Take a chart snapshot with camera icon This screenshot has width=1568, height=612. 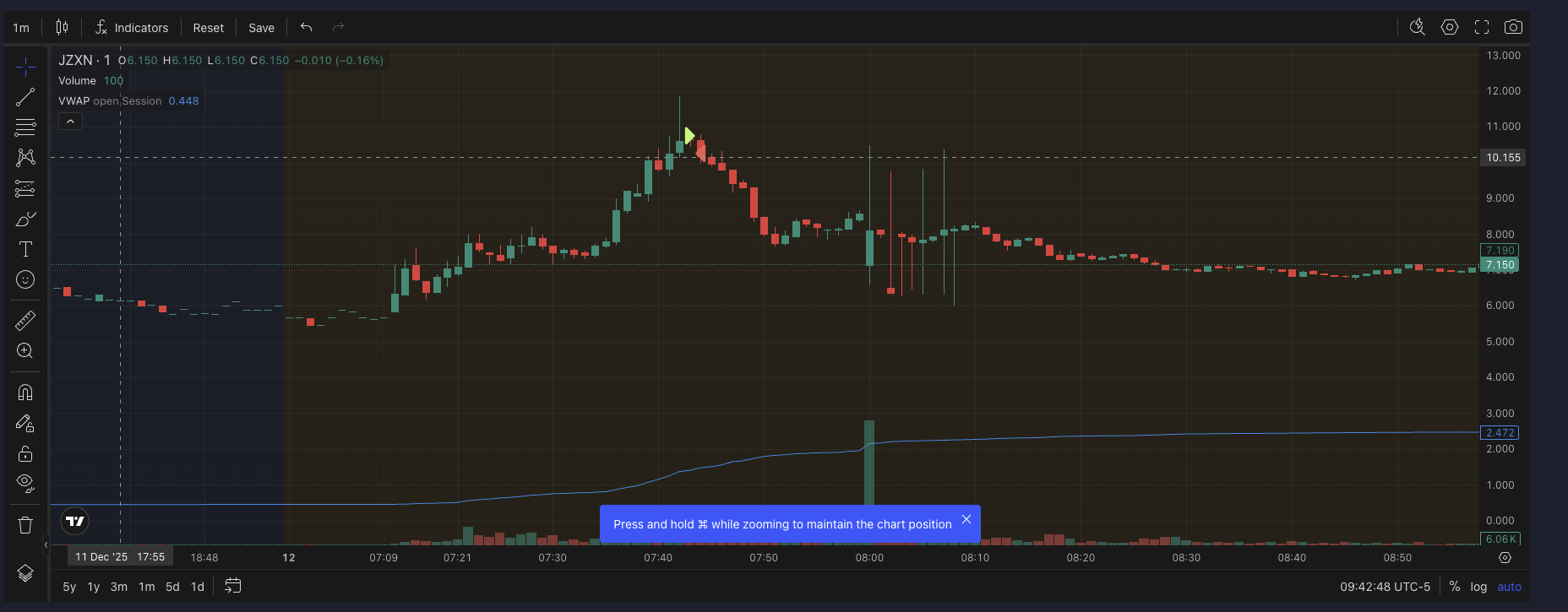pos(1513,27)
